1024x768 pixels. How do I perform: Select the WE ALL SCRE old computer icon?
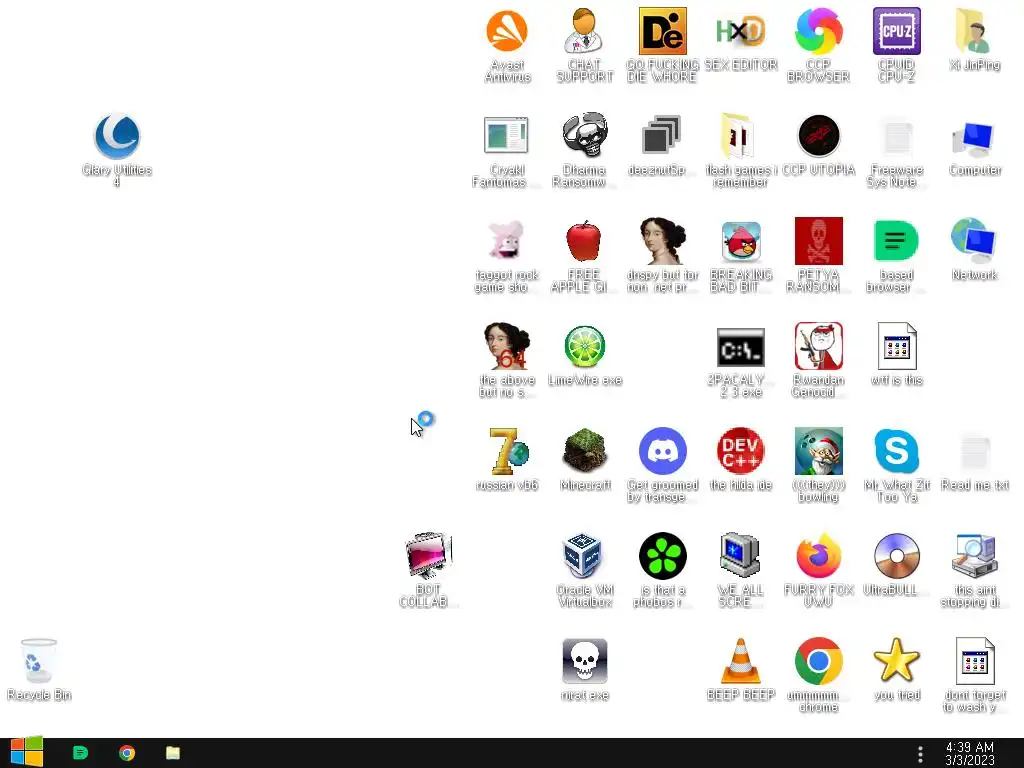click(x=739, y=556)
